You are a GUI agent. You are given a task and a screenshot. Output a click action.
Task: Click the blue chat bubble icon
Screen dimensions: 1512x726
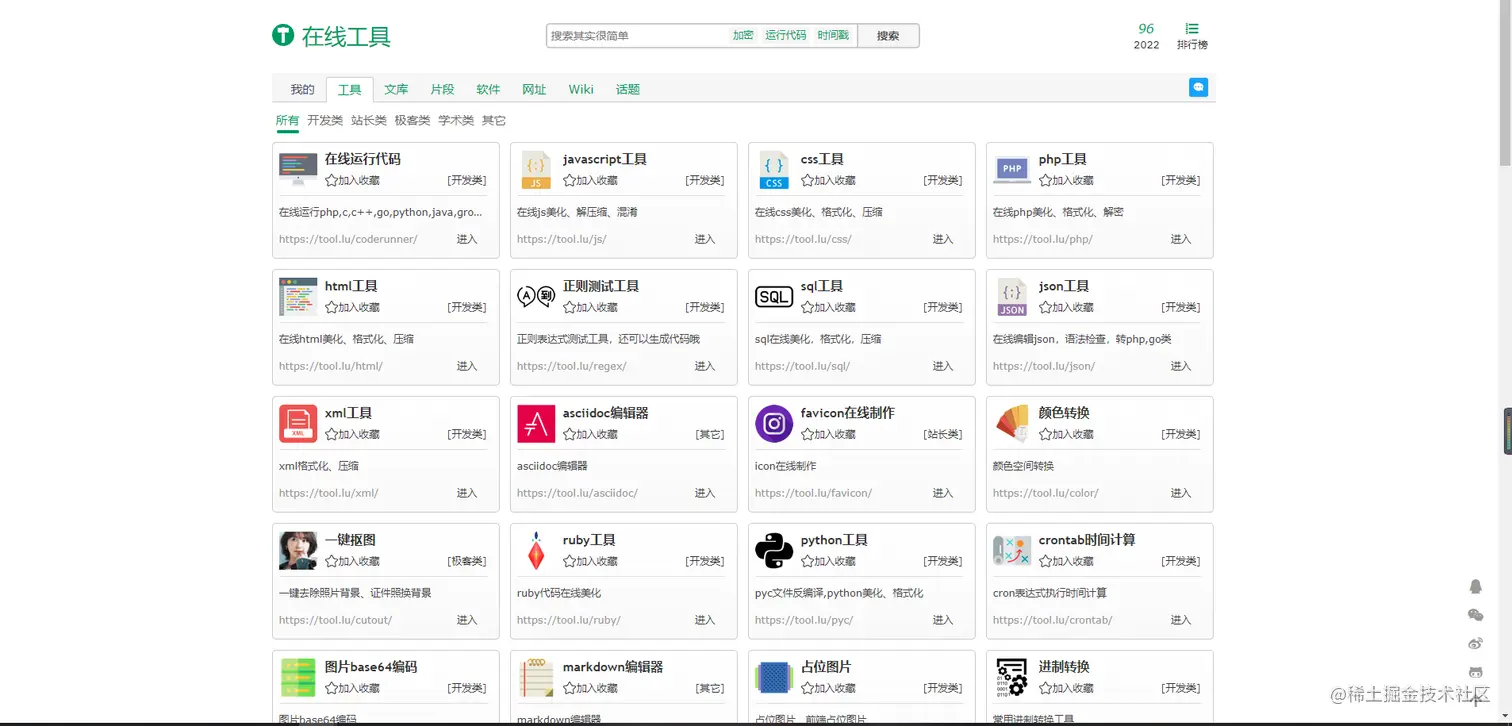tap(1198, 88)
